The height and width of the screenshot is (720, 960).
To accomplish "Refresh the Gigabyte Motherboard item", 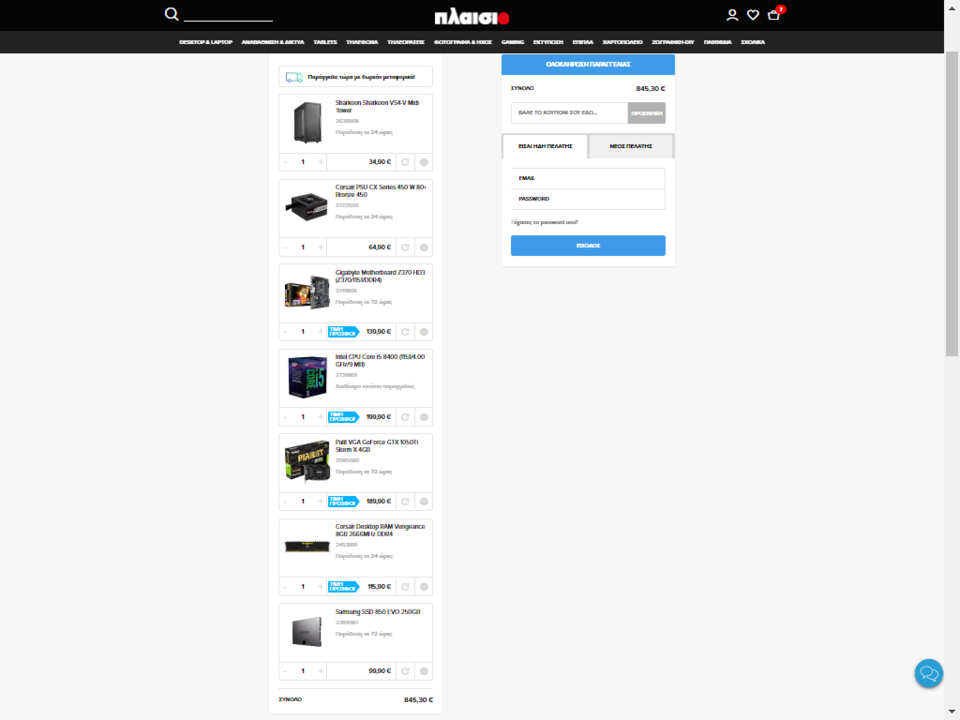I will [405, 332].
